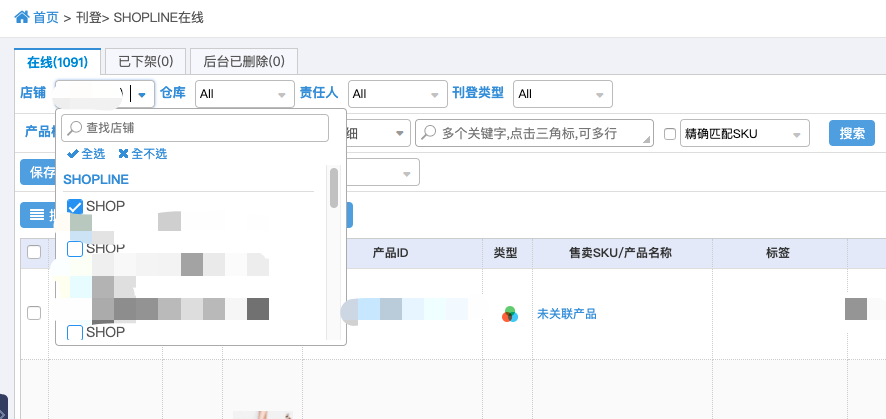The height and width of the screenshot is (419, 886).
Task: Switch to the 已下架(0) tab
Action: pyautogui.click(x=146, y=62)
